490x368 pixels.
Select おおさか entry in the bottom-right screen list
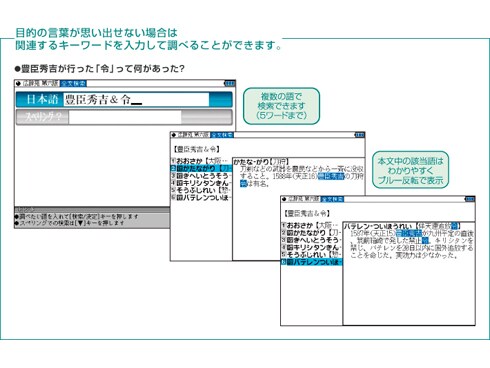coord(312,225)
